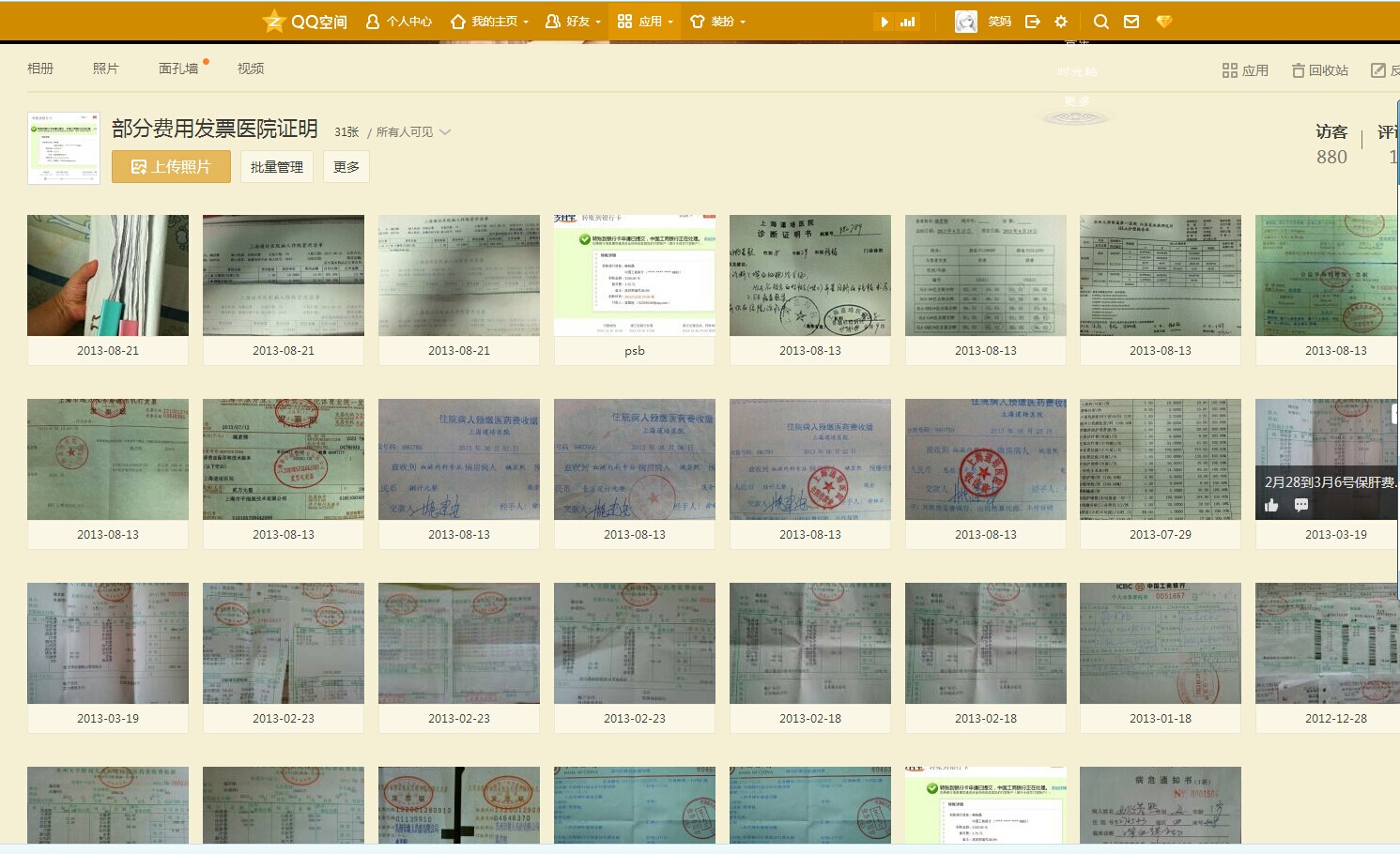Open the mail envelope icon in top bar
Viewport: 1400px width, 854px height.
tap(1131, 22)
